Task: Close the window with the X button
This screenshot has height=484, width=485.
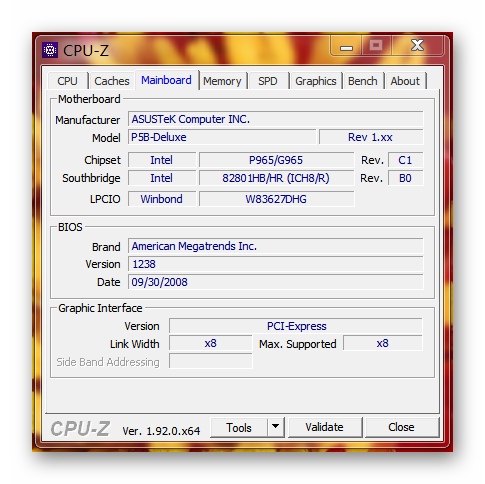Action: click(x=417, y=46)
